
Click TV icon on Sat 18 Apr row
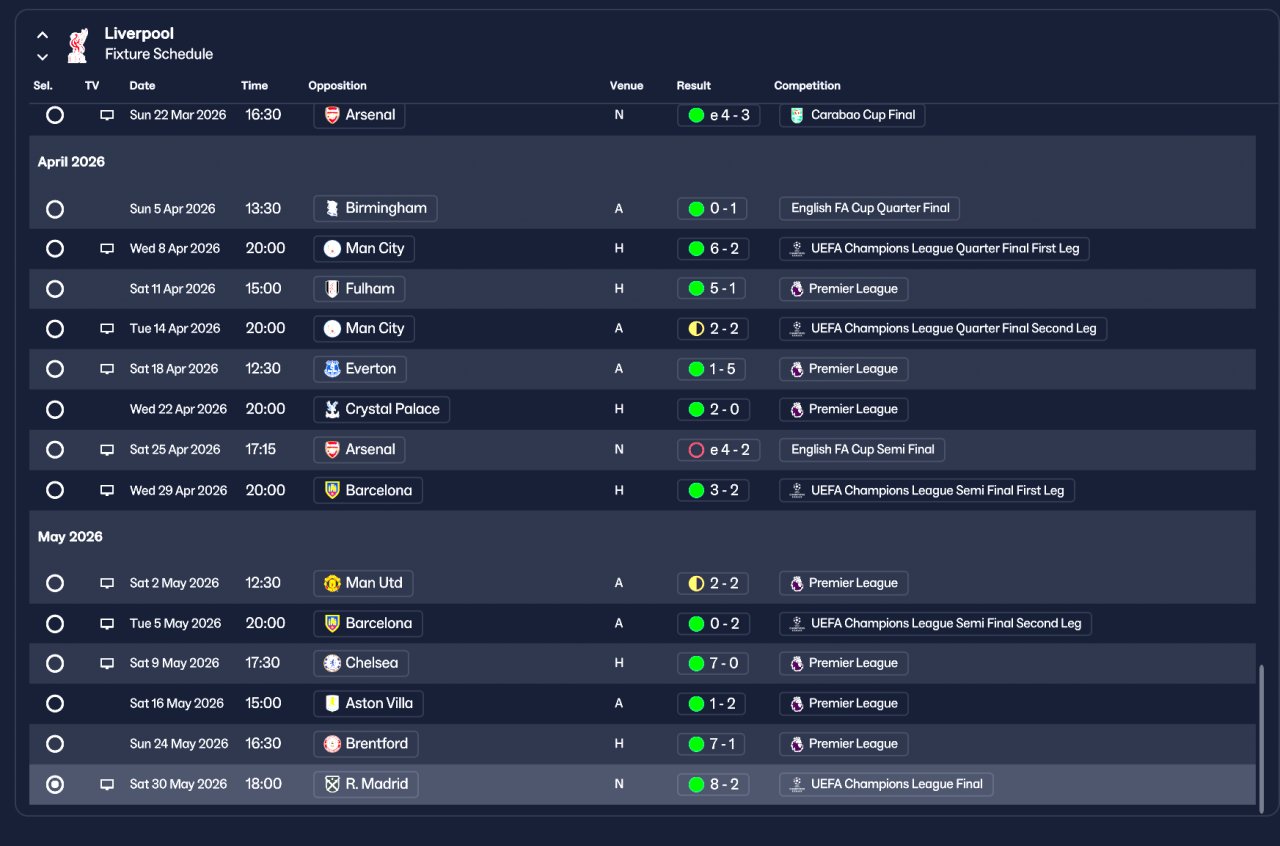(x=107, y=369)
